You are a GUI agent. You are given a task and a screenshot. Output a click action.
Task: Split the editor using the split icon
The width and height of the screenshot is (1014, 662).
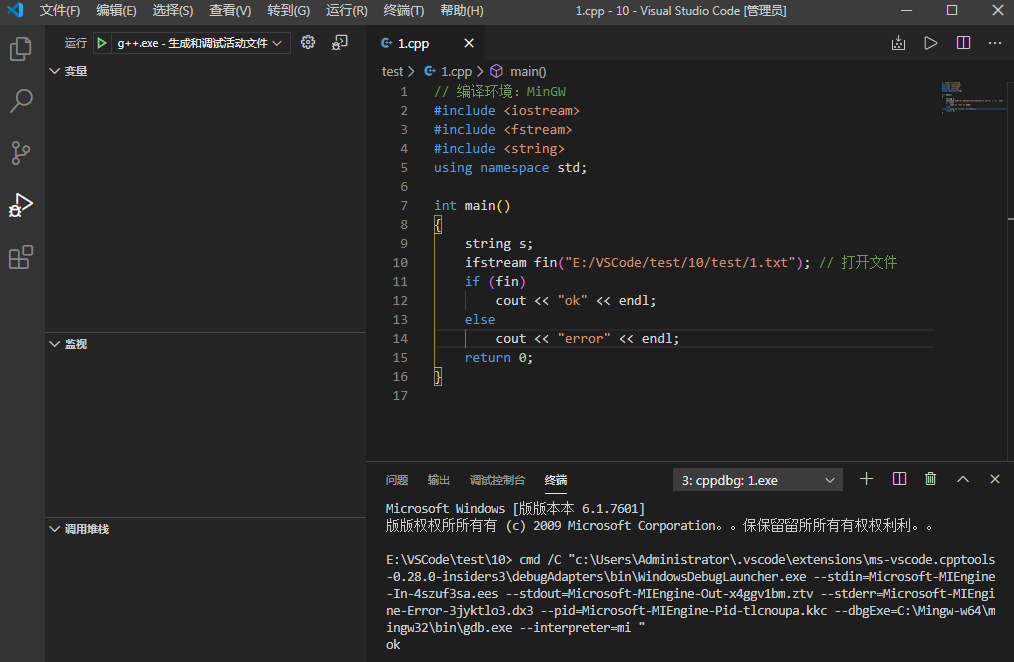[964, 43]
